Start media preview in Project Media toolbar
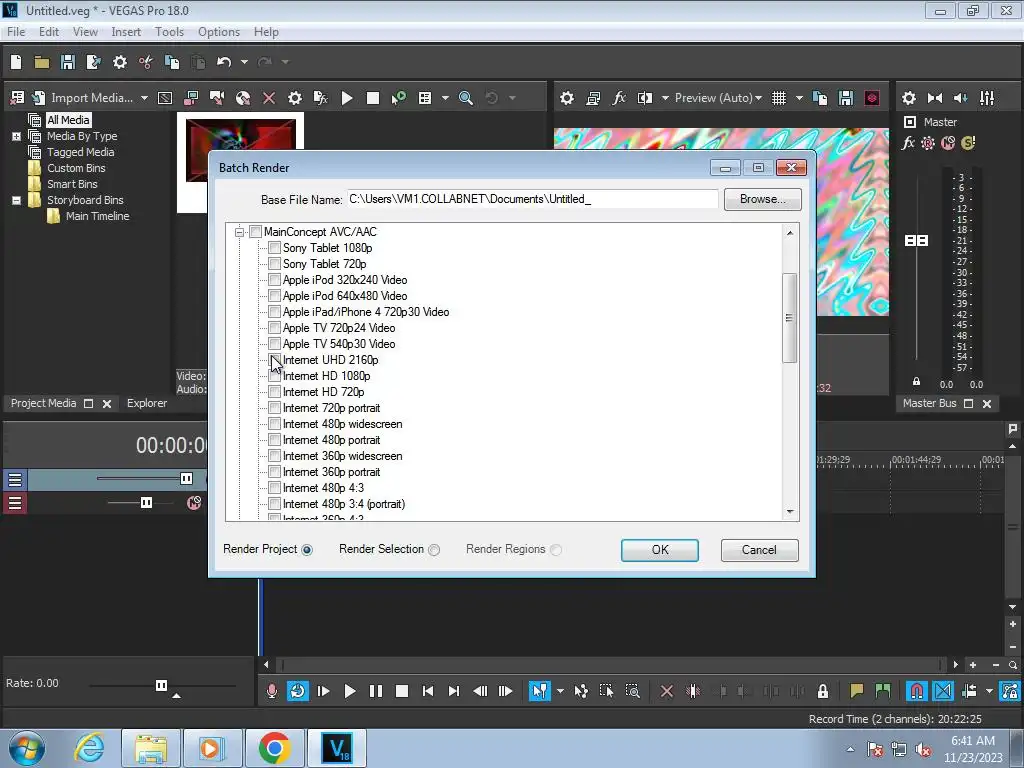The width and height of the screenshot is (1024, 768). (x=347, y=98)
